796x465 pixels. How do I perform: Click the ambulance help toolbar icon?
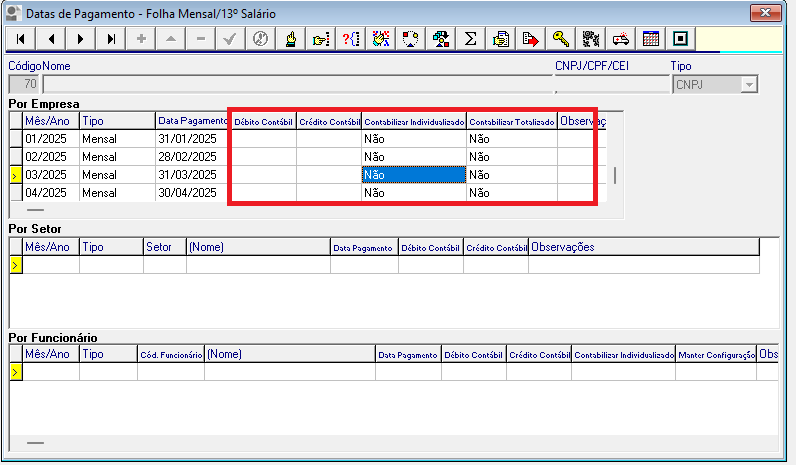click(x=620, y=39)
